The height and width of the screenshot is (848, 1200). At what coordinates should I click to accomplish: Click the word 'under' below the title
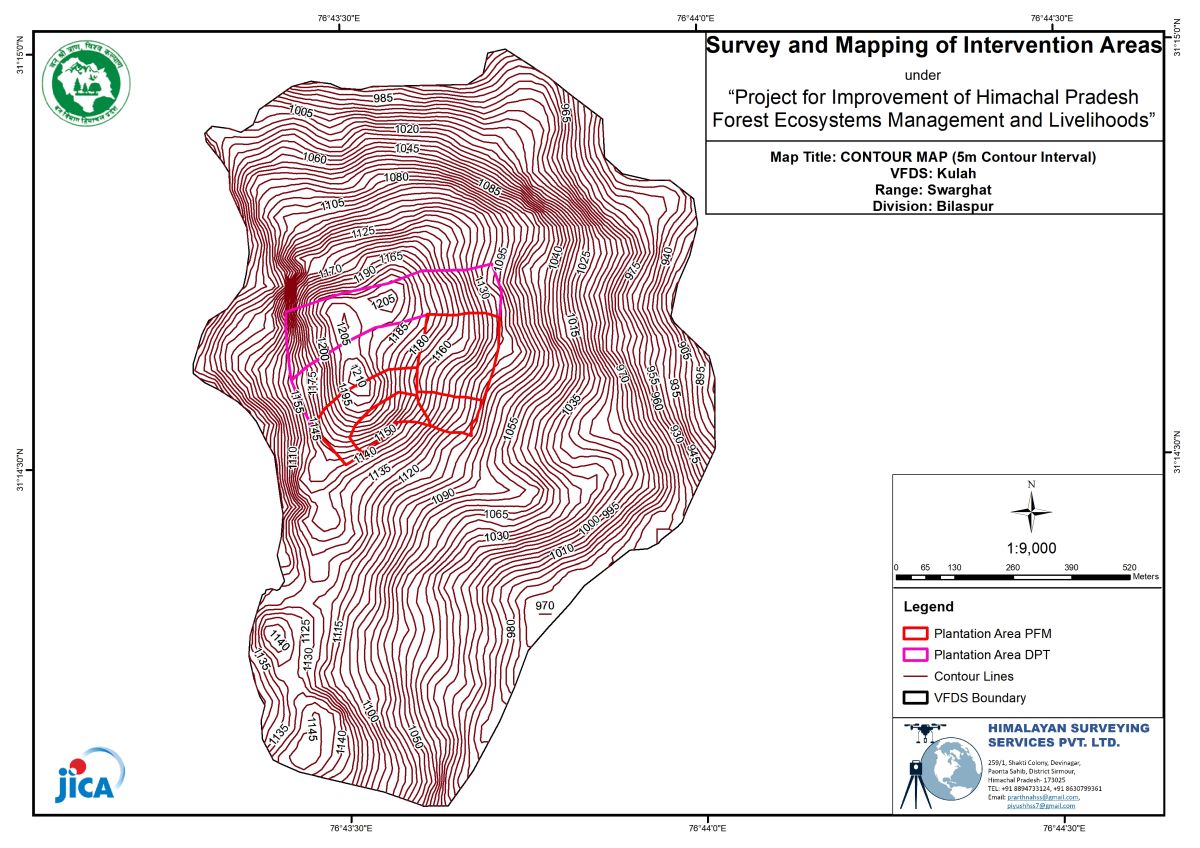coord(921,75)
